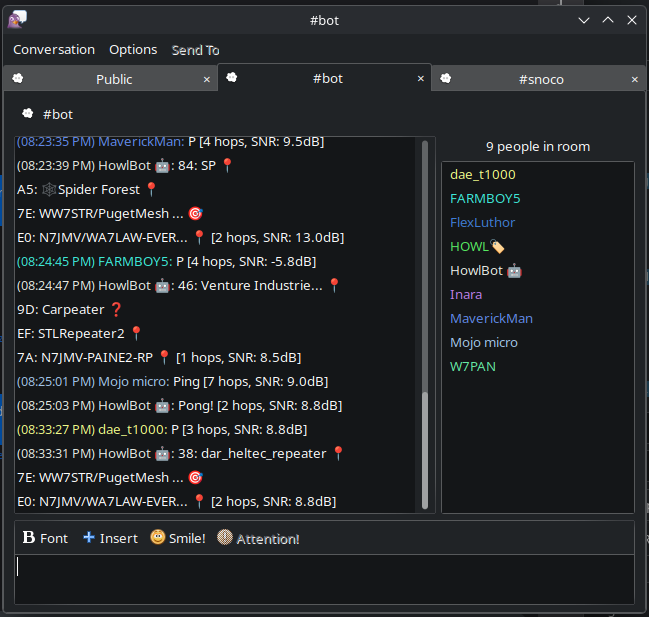The height and width of the screenshot is (617, 649).
Task: Click the bold B font icon
Action: click(x=29, y=538)
